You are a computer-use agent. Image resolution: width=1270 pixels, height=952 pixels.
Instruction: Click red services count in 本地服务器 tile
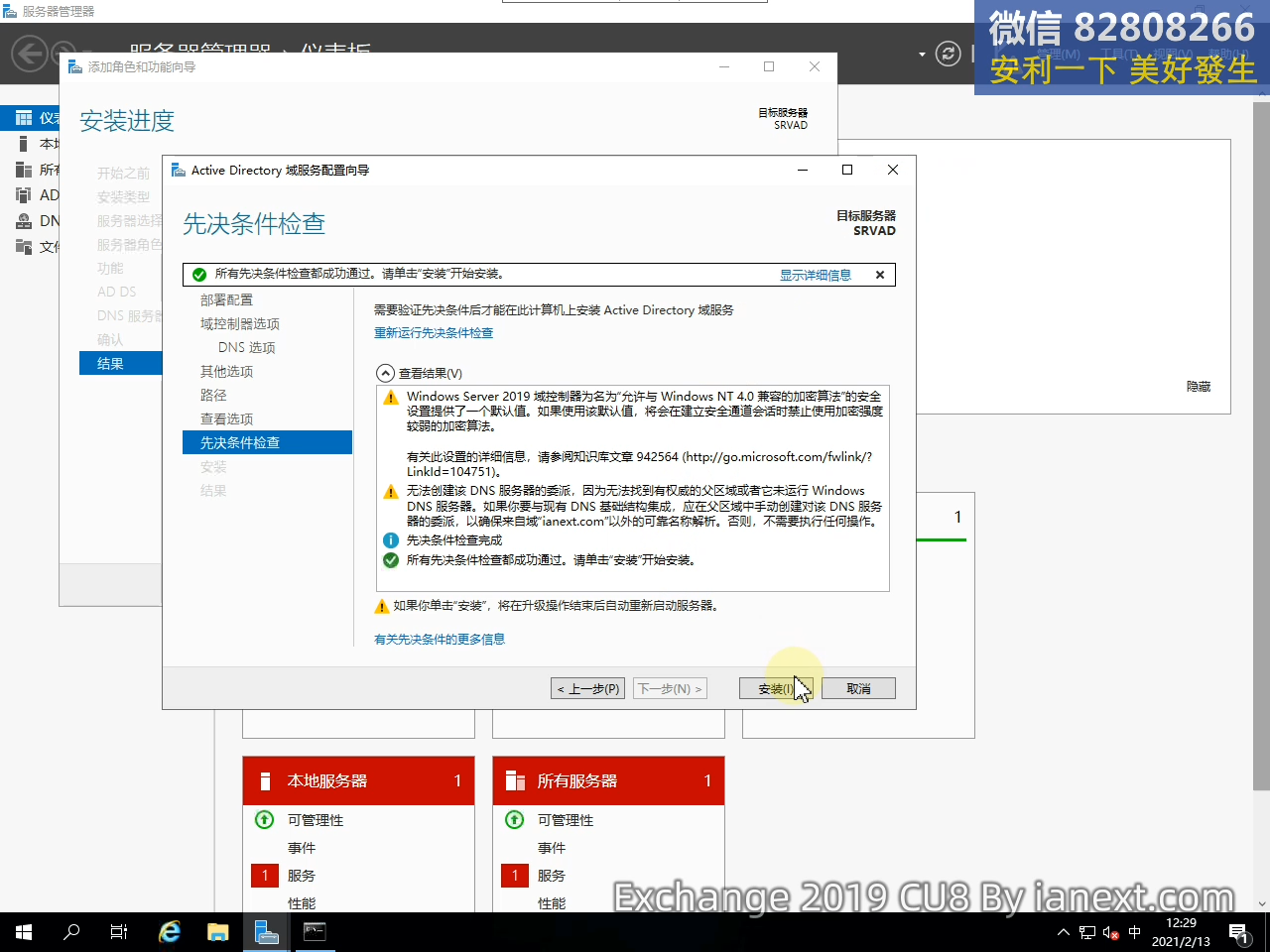coord(265,876)
